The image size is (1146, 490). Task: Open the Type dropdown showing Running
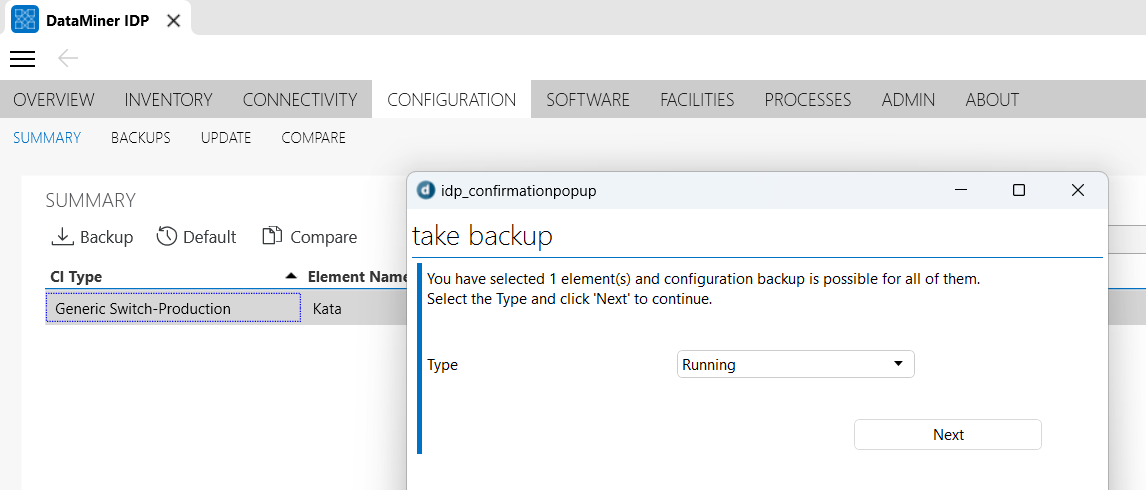click(796, 364)
